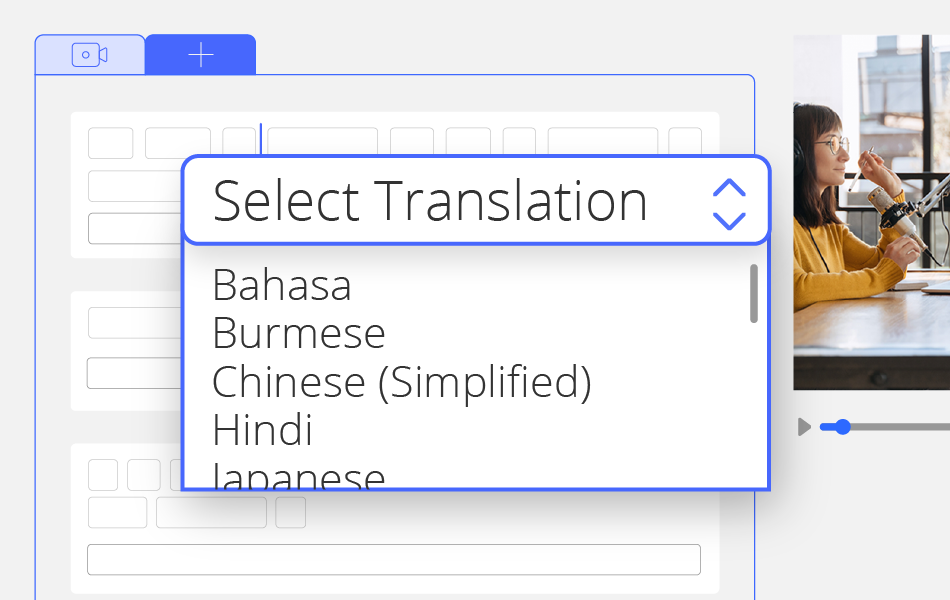Viewport: 950px width, 600px height.
Task: Choose Japanese from the language list
Action: (299, 476)
